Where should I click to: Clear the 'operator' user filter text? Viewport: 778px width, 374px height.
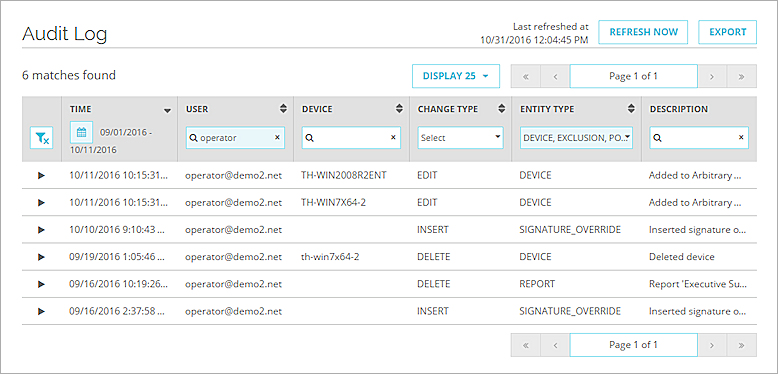[277, 138]
